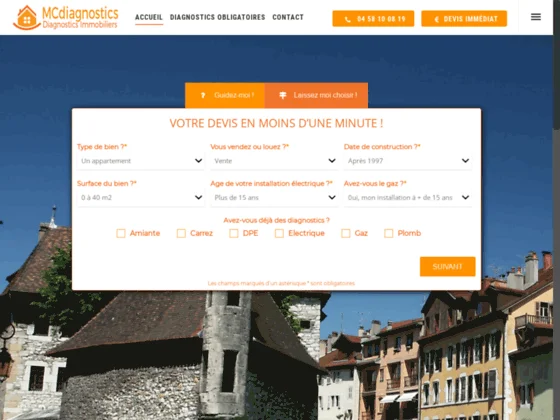
Task: Tick the DPE checkbox
Action: [234, 233]
